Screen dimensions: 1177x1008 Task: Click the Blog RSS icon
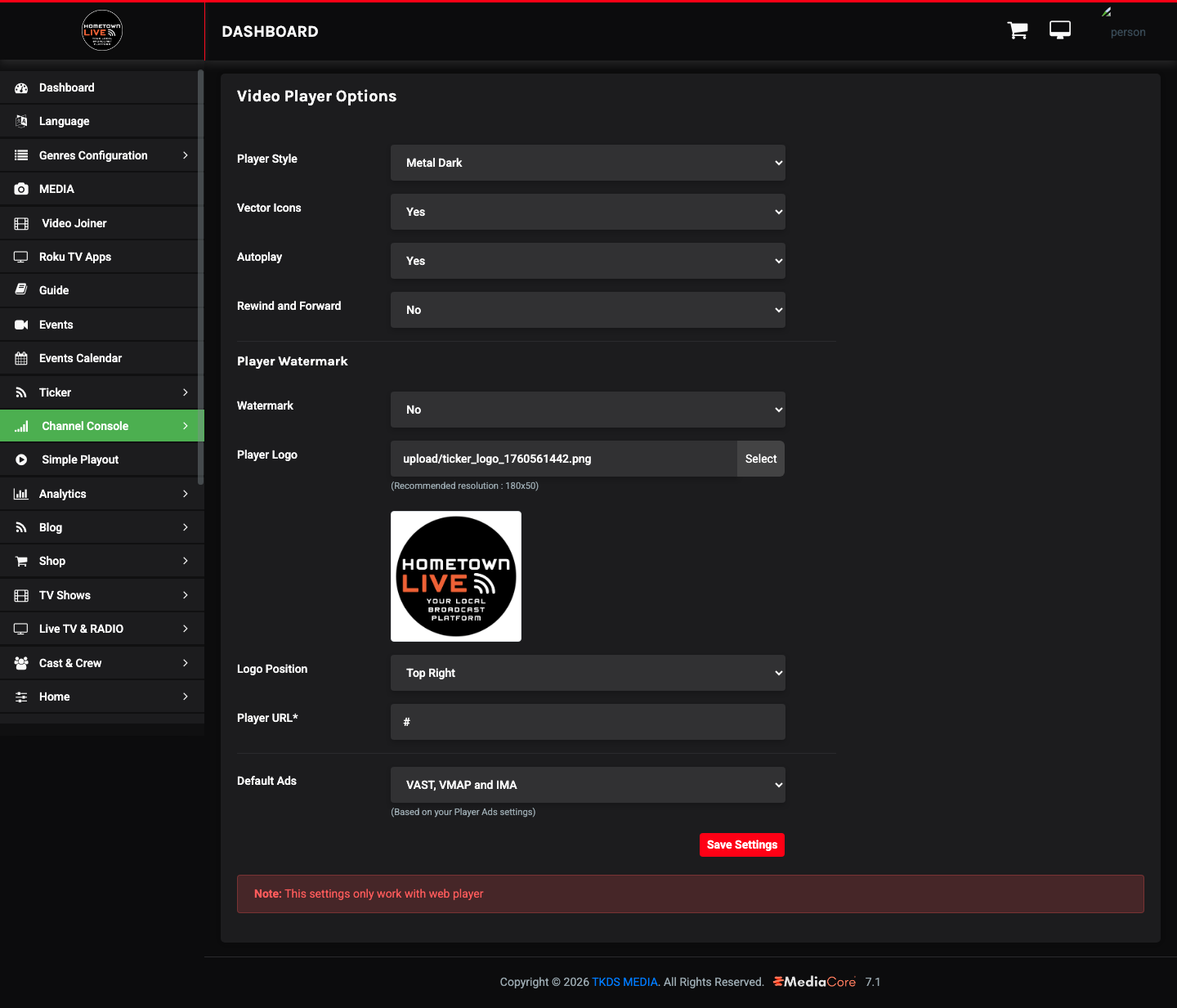tap(21, 527)
